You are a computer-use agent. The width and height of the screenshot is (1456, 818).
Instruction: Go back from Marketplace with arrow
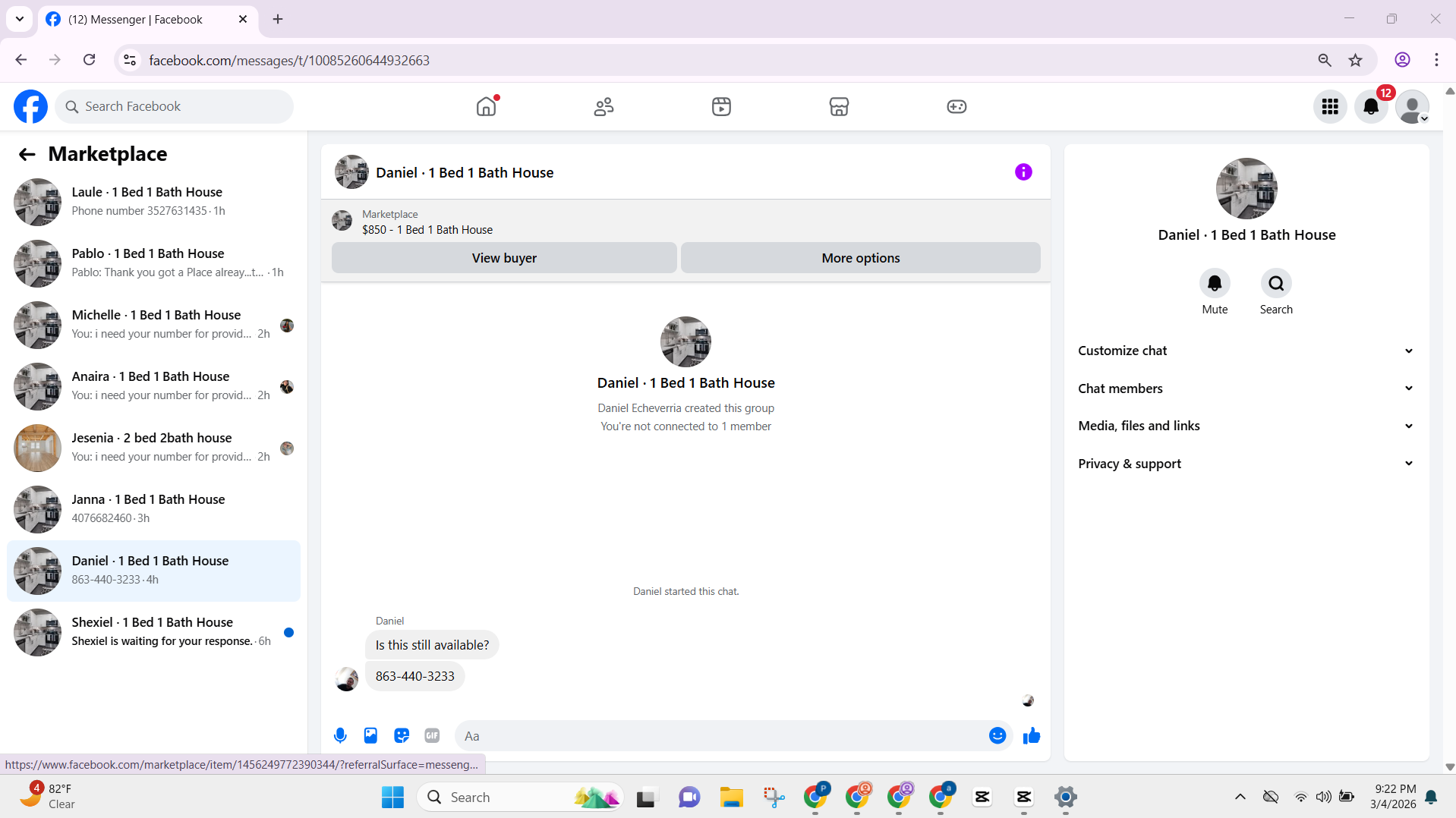pos(27,154)
